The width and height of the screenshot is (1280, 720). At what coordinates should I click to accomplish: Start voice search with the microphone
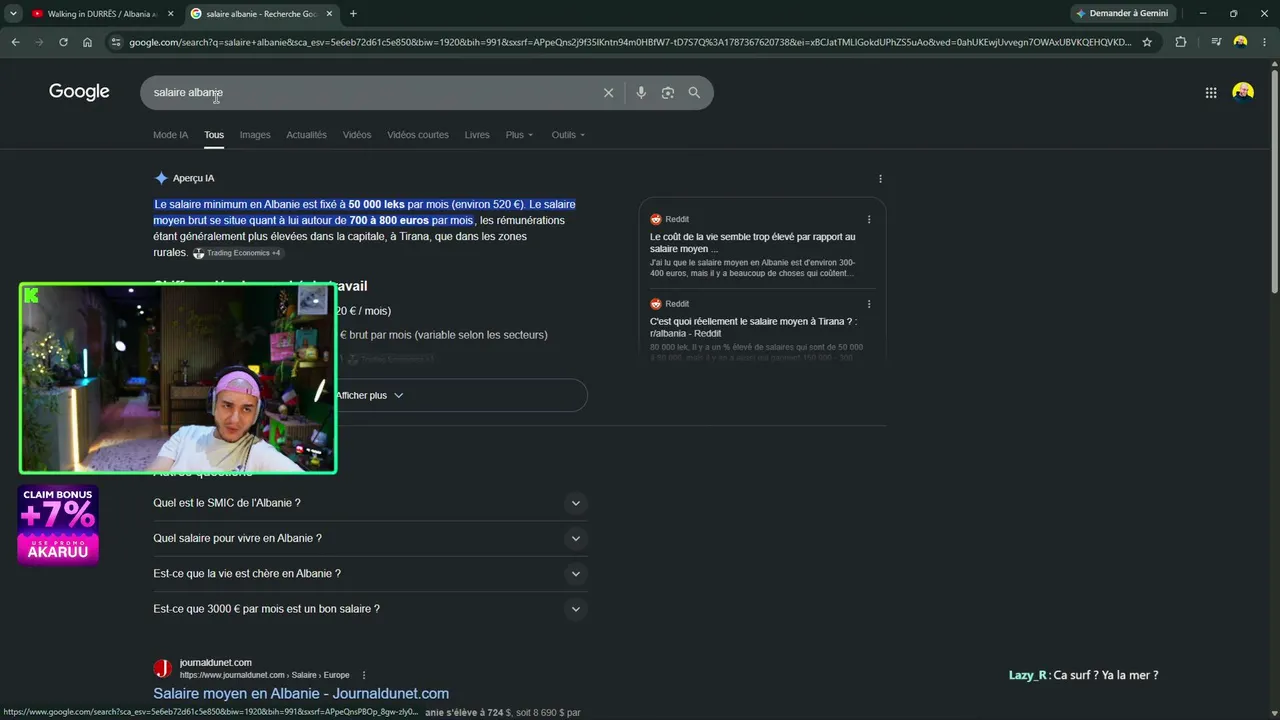(641, 93)
